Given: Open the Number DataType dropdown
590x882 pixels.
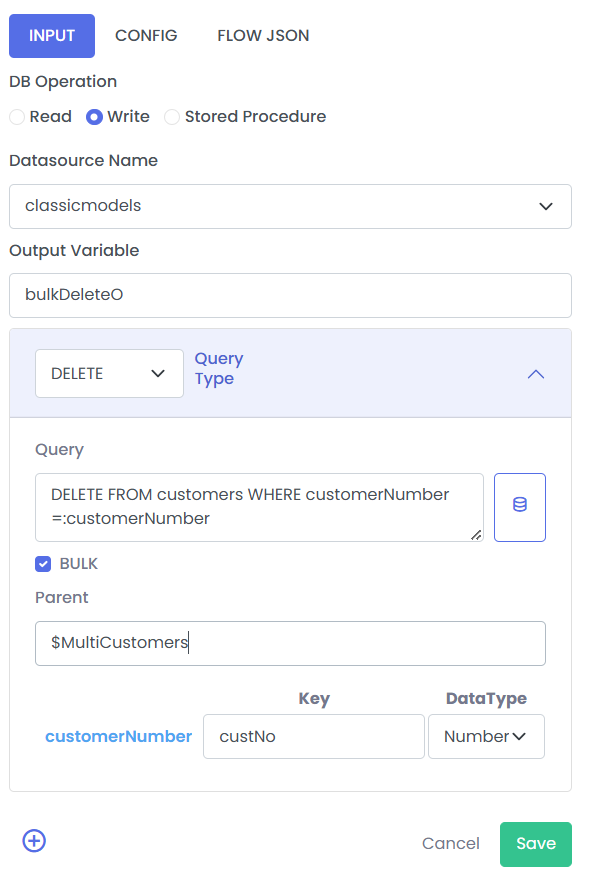Looking at the screenshot, I should click(486, 736).
